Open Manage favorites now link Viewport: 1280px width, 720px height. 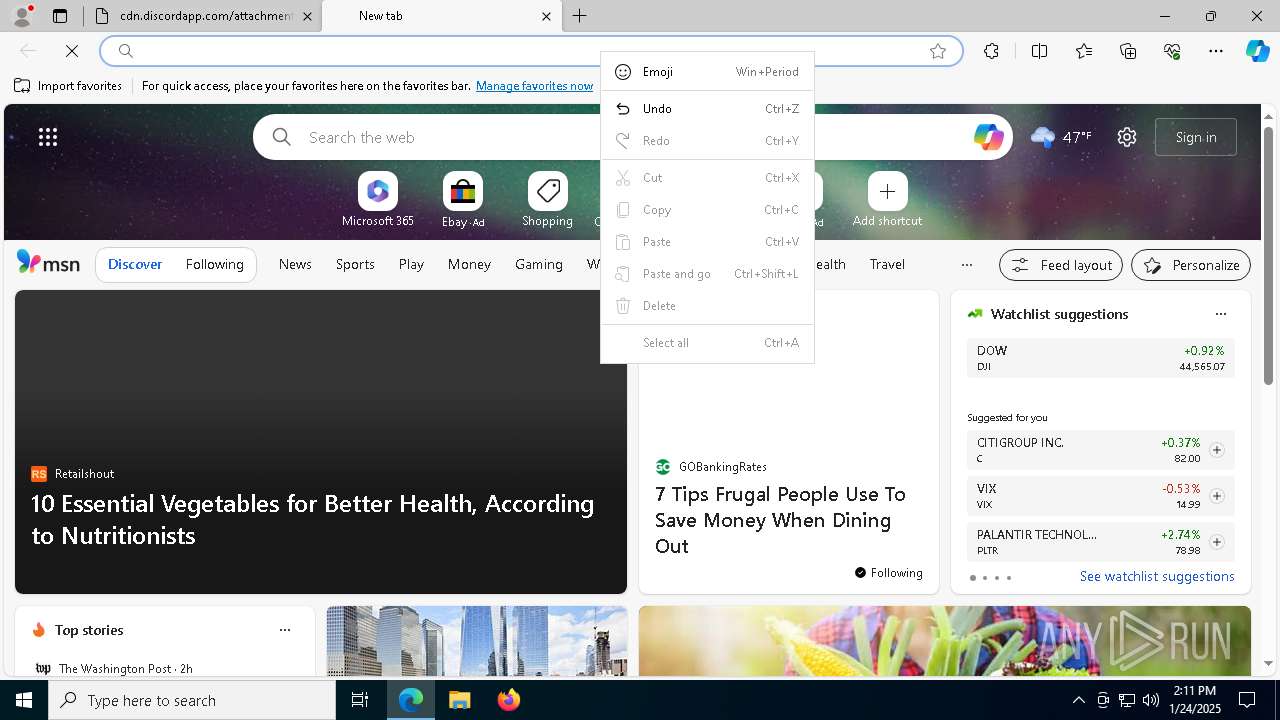pyautogui.click(x=535, y=86)
